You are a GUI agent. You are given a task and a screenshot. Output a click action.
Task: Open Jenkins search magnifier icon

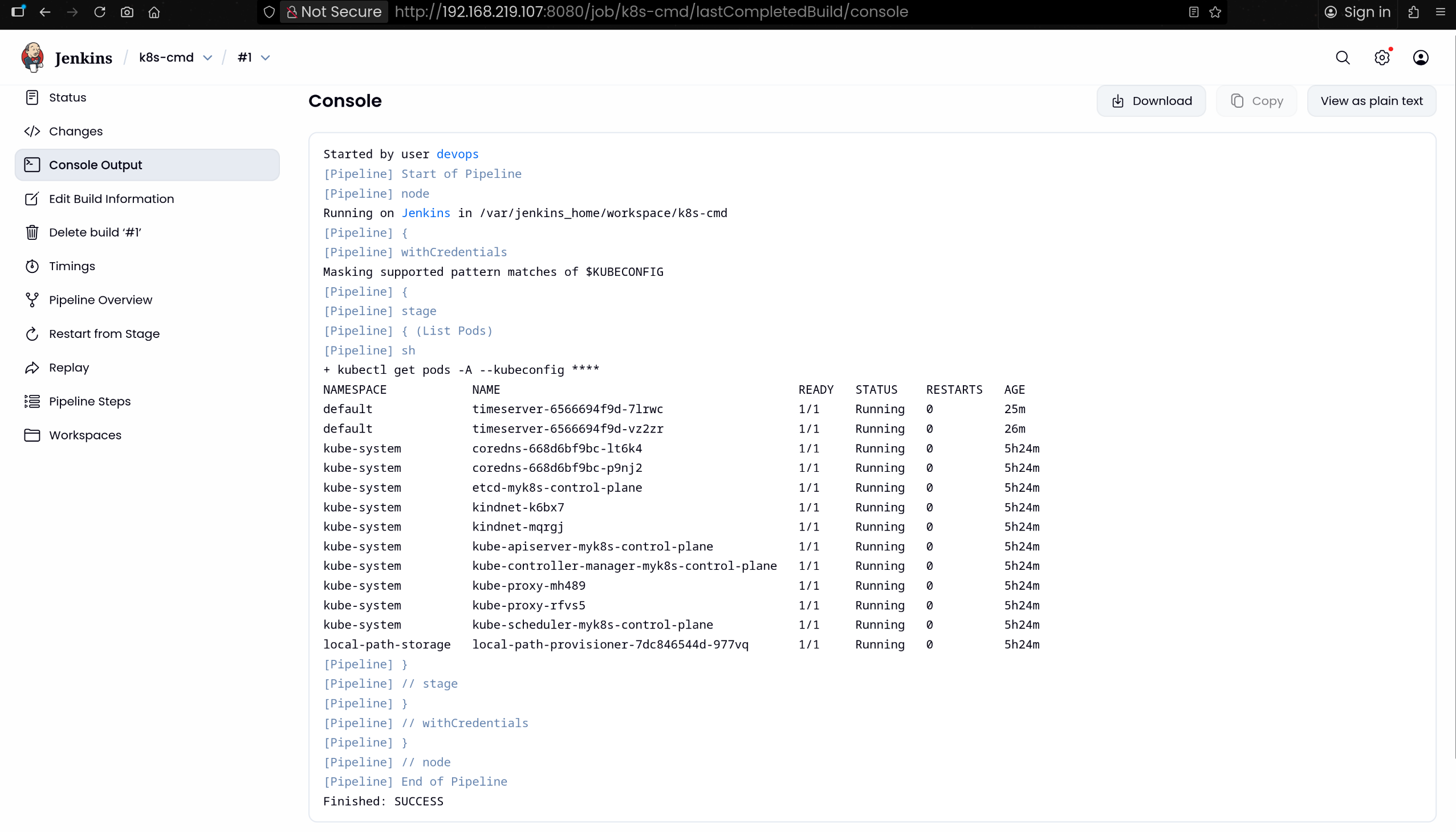tap(1343, 58)
